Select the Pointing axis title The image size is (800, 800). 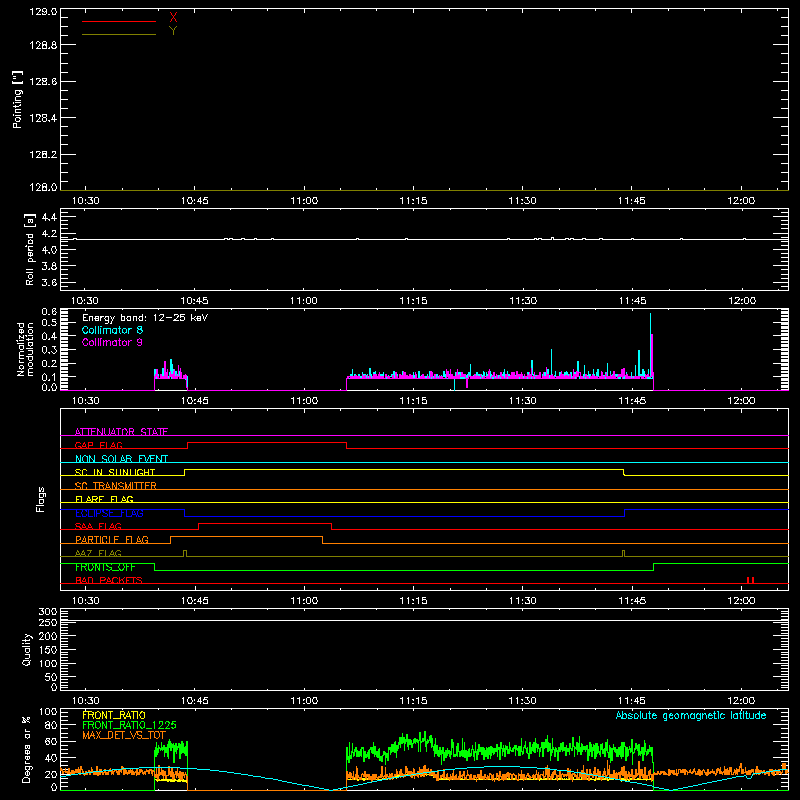point(17,100)
